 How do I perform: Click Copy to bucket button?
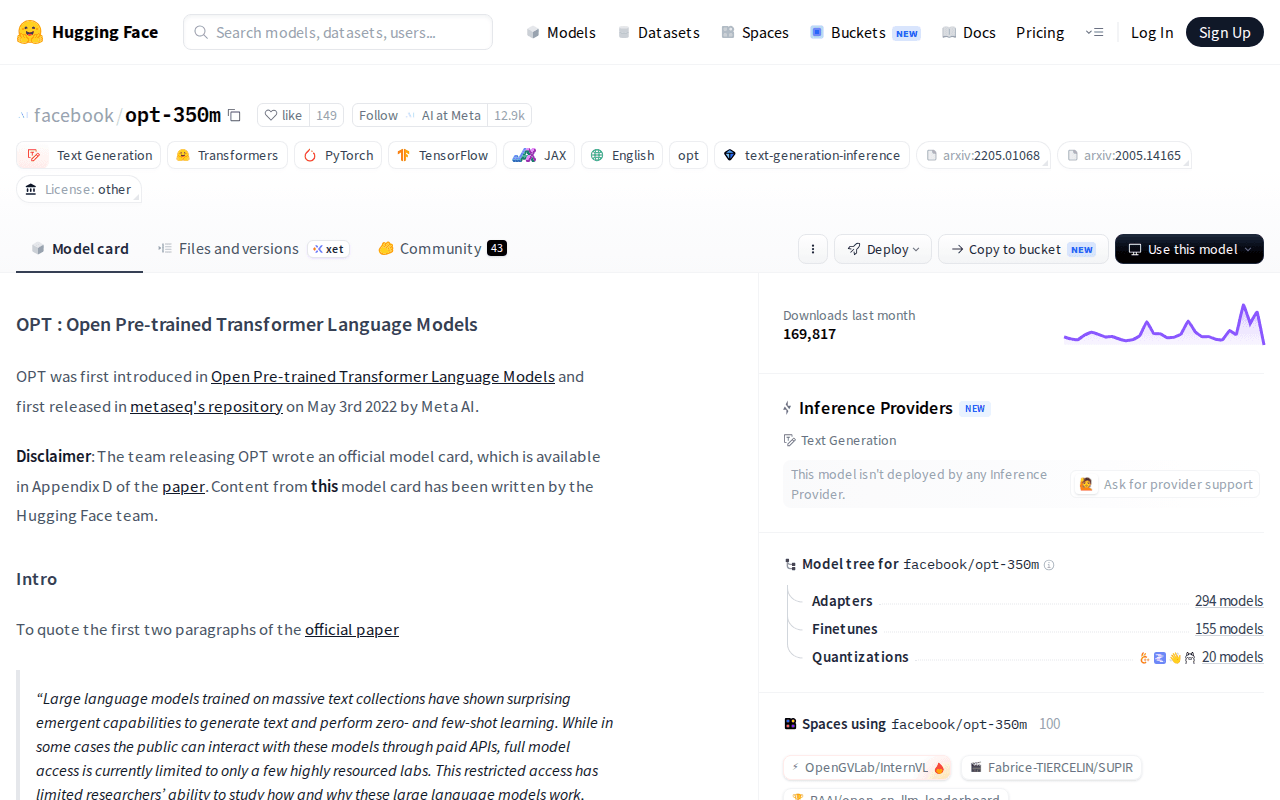pos(1023,249)
